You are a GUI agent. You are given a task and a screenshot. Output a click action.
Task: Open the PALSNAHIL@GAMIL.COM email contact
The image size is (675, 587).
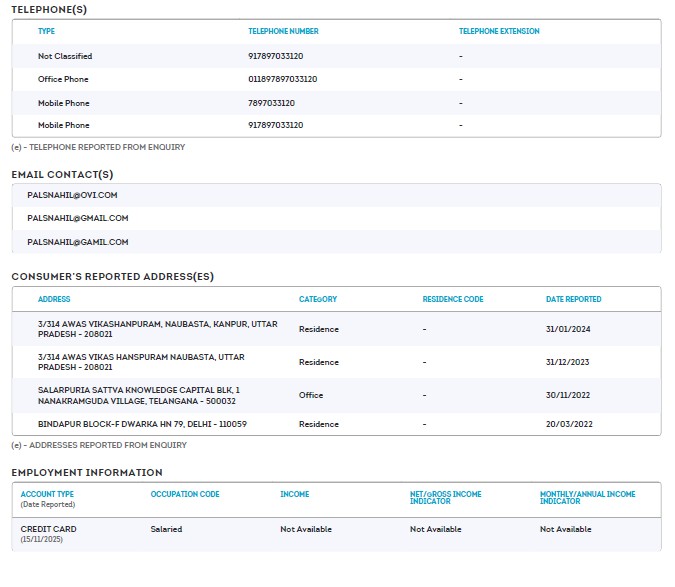pos(77,242)
